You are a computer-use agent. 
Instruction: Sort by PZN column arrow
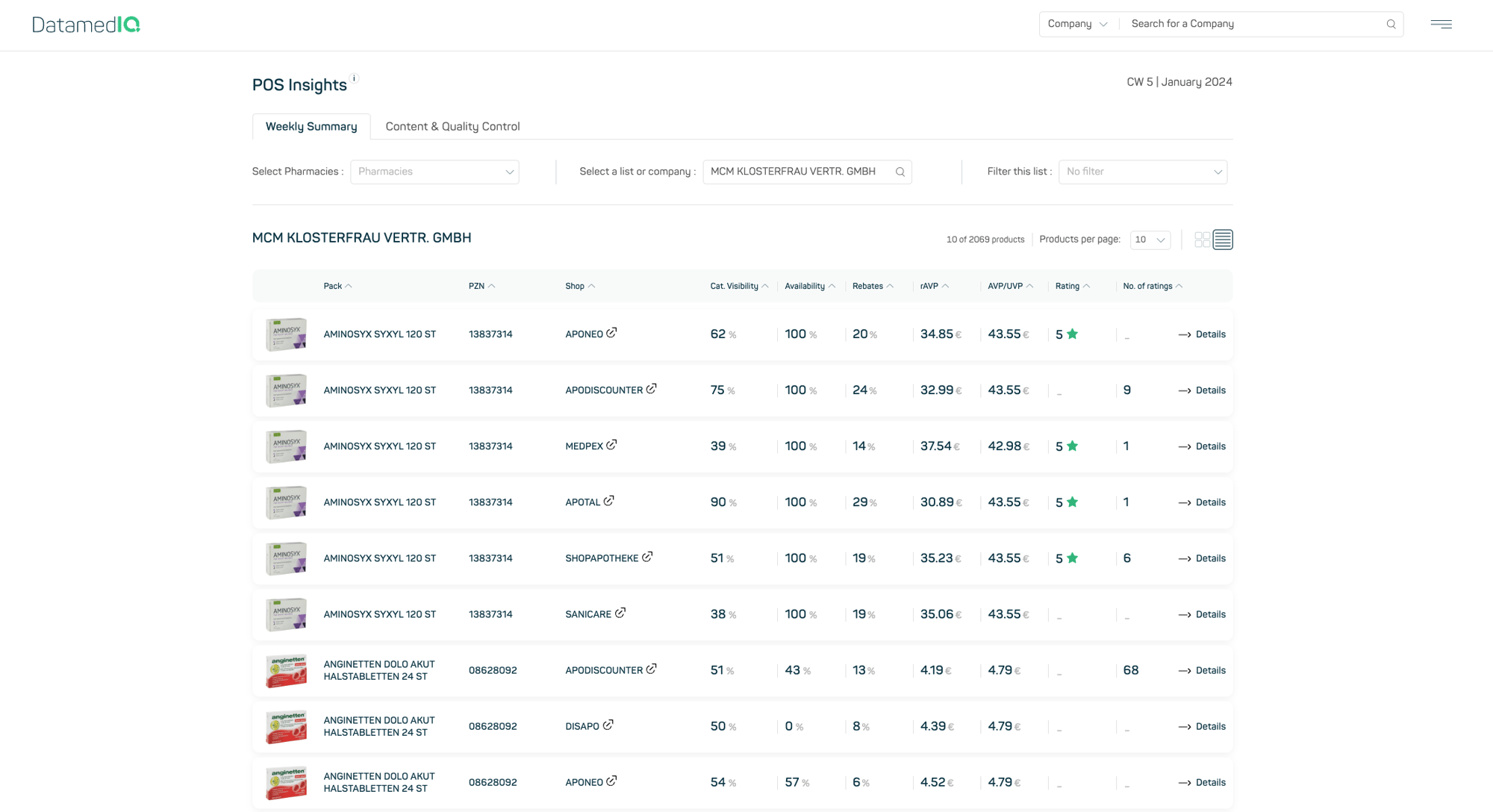[491, 286]
